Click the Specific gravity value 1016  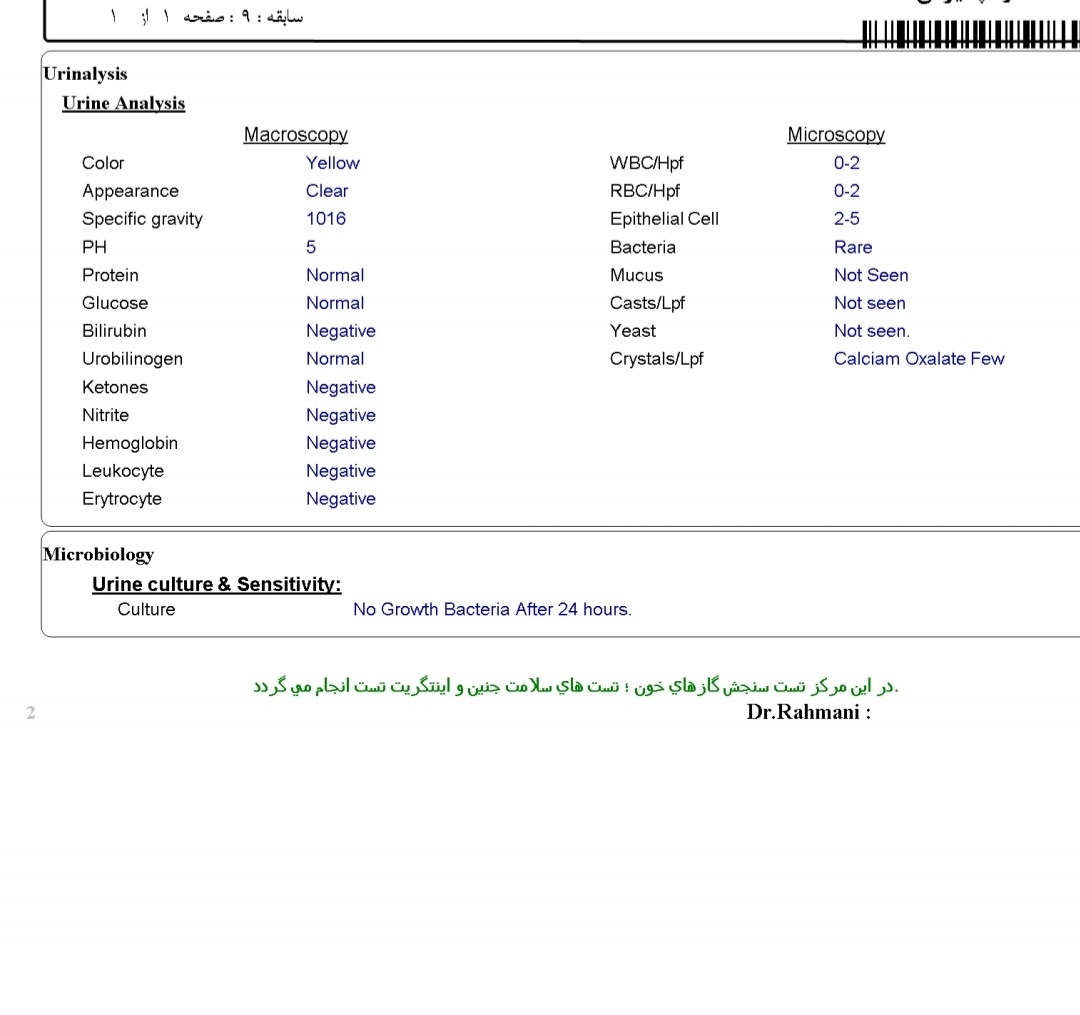tap(326, 219)
